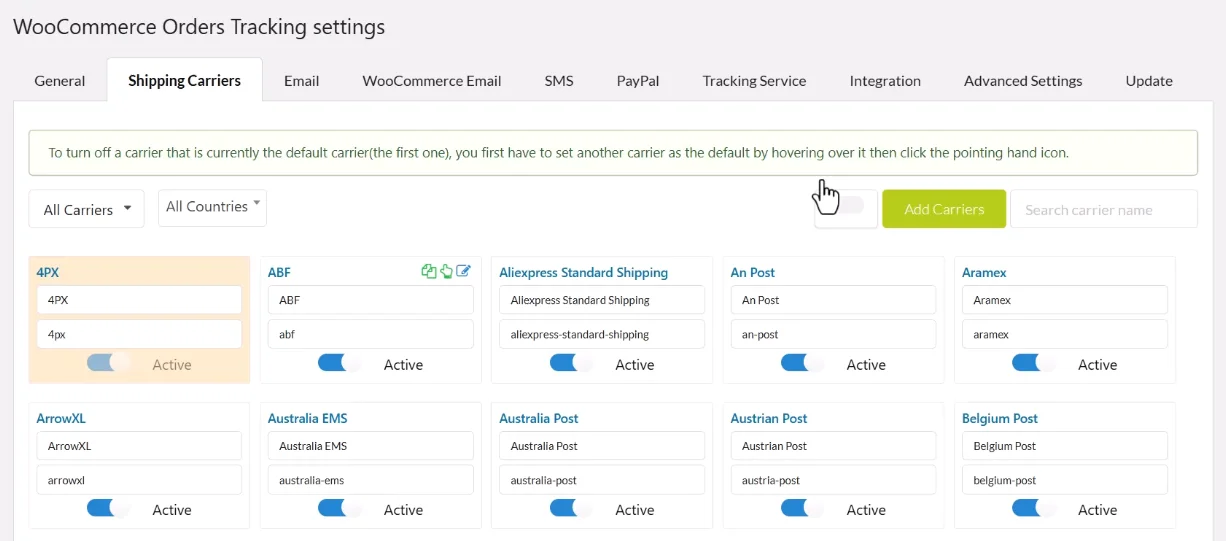Viewport: 1226px width, 541px height.
Task: Click the An Post carrier title
Action: point(753,272)
